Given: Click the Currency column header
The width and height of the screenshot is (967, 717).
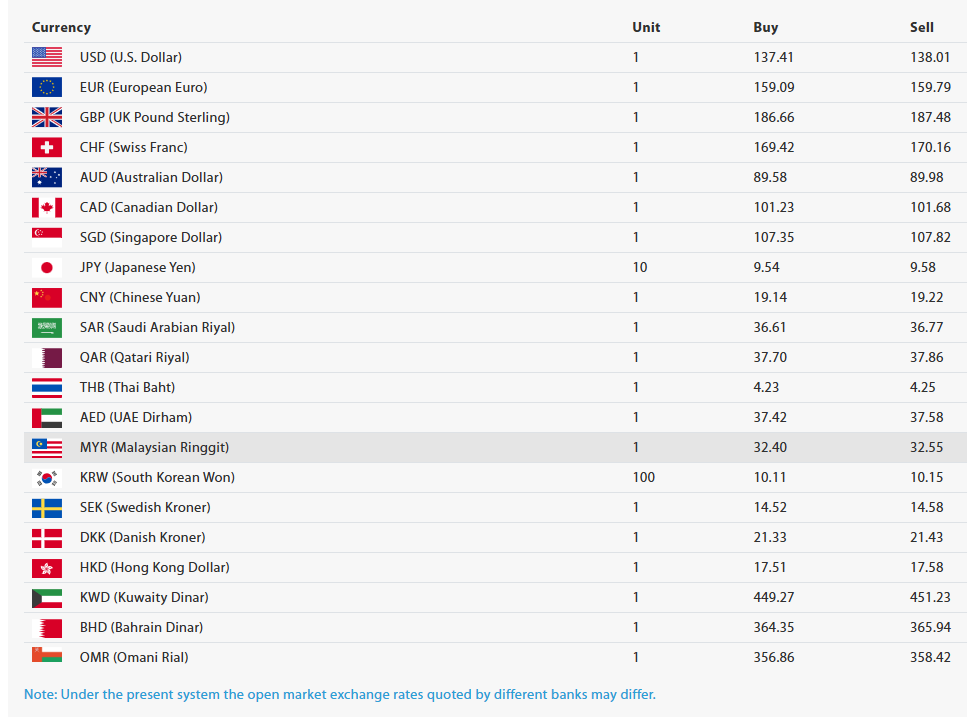Looking at the screenshot, I should coord(61,27).
